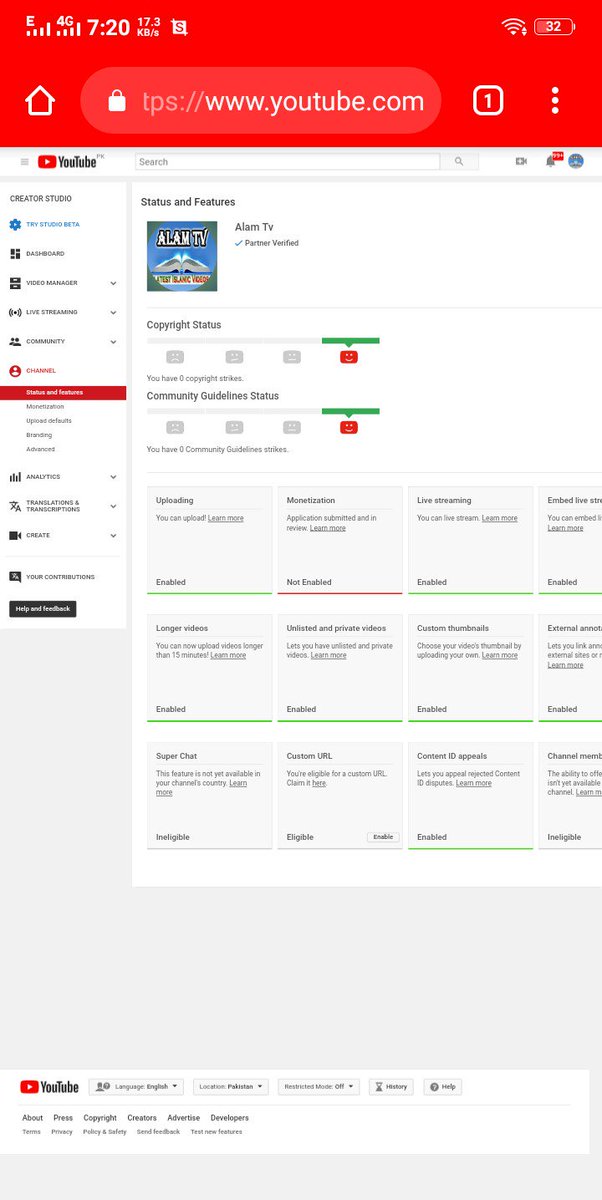The width and height of the screenshot is (602, 1200).
Task: Open the Copyright footer link
Action: (x=100, y=1118)
